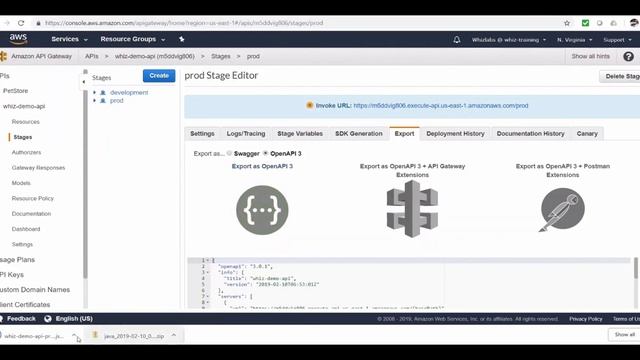Click the stage icon beside development
The image size is (640, 360).
[103, 93]
